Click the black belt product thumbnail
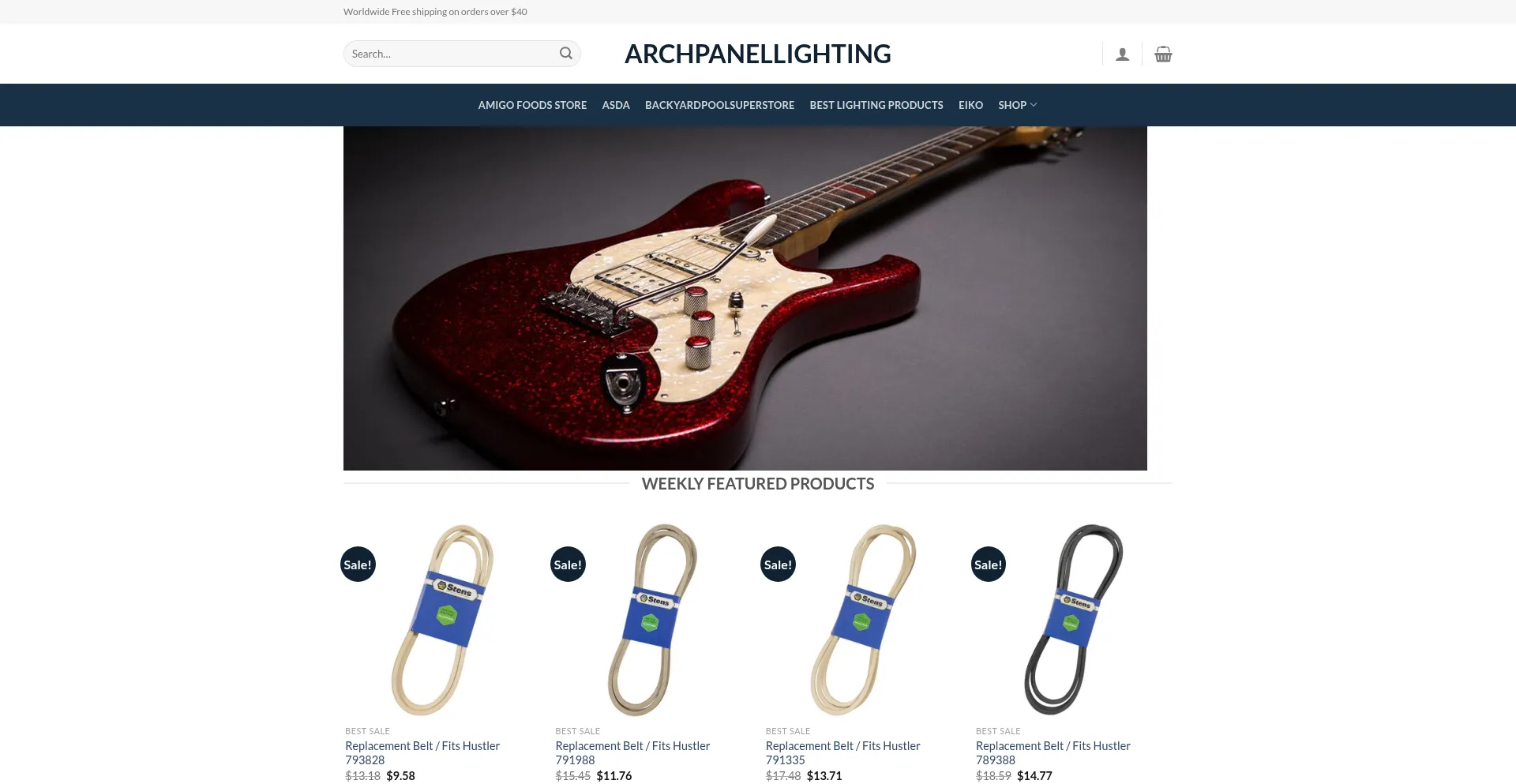The height and width of the screenshot is (784, 1516). [x=1073, y=620]
